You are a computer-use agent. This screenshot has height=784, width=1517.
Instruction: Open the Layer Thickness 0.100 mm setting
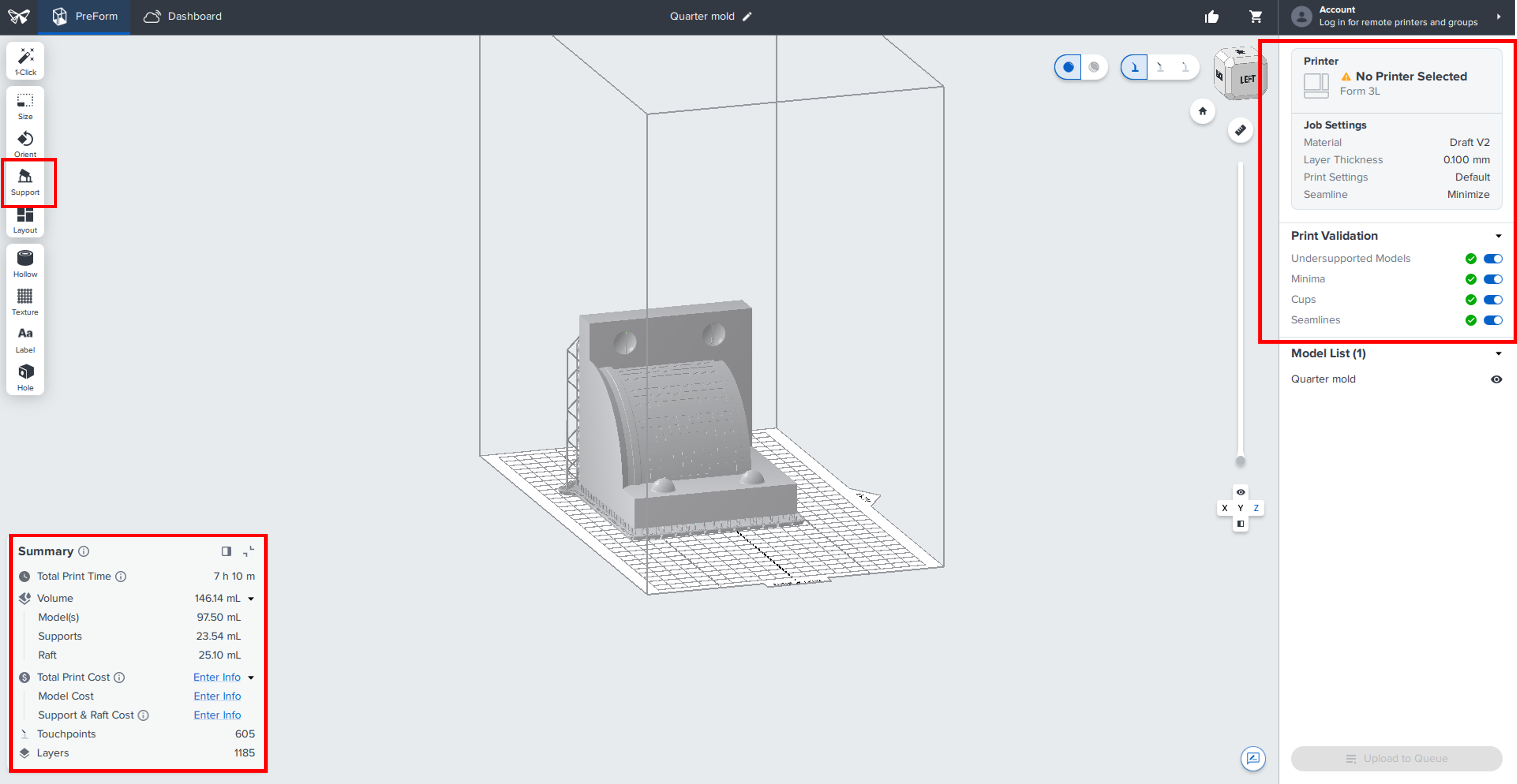[1396, 159]
